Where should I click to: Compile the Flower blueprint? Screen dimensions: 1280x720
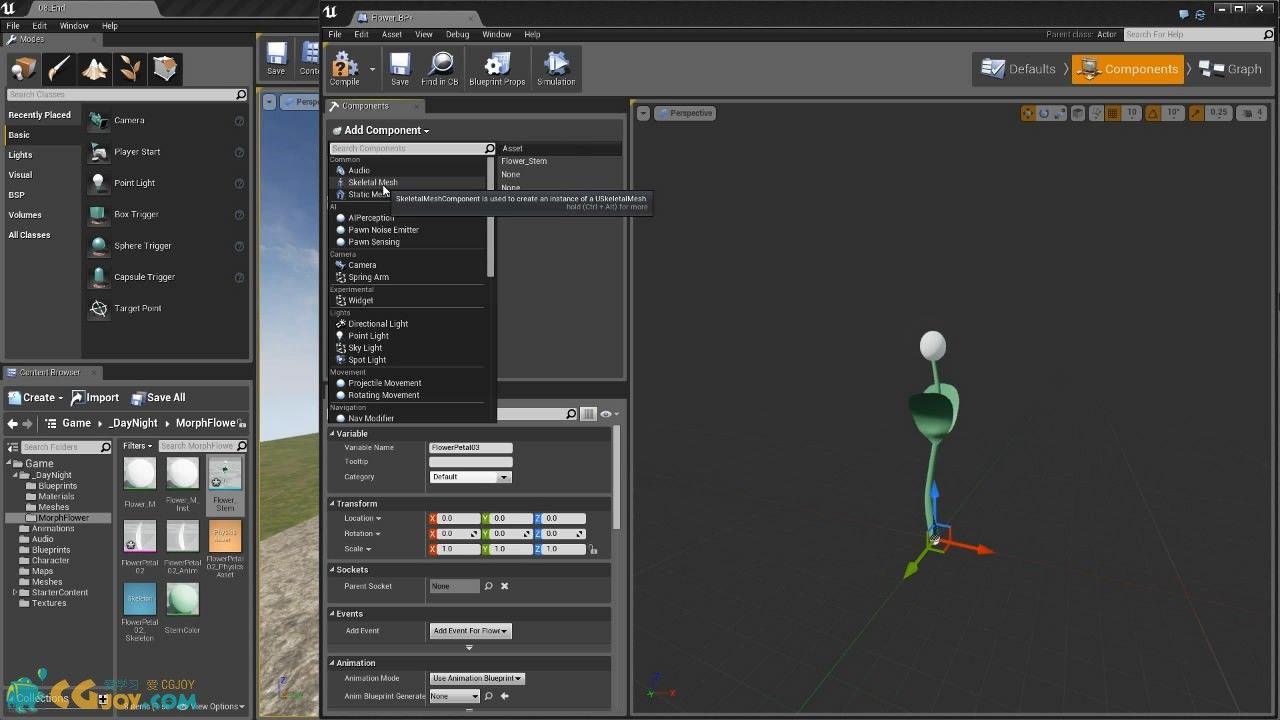point(345,68)
